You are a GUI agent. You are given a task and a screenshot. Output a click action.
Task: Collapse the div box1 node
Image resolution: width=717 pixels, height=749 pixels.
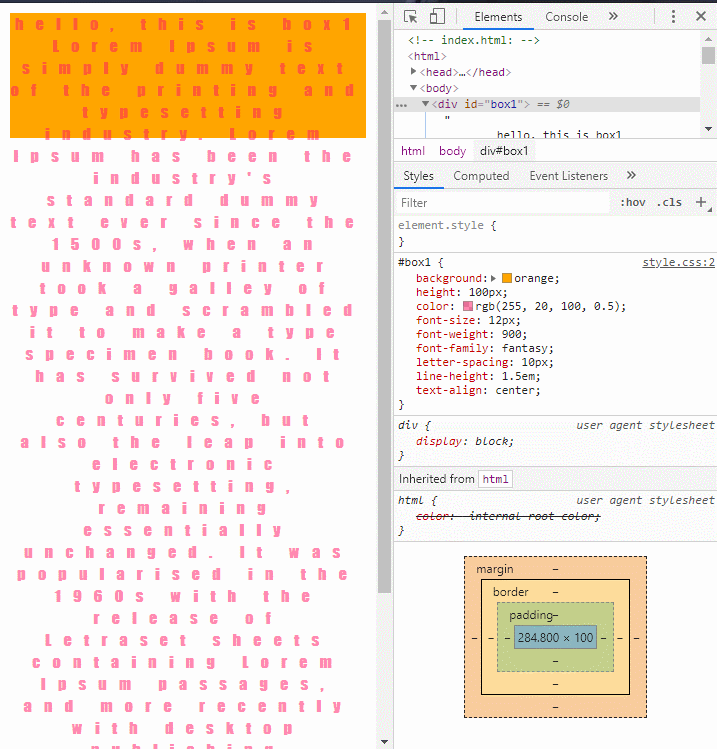pyautogui.click(x=425, y=104)
